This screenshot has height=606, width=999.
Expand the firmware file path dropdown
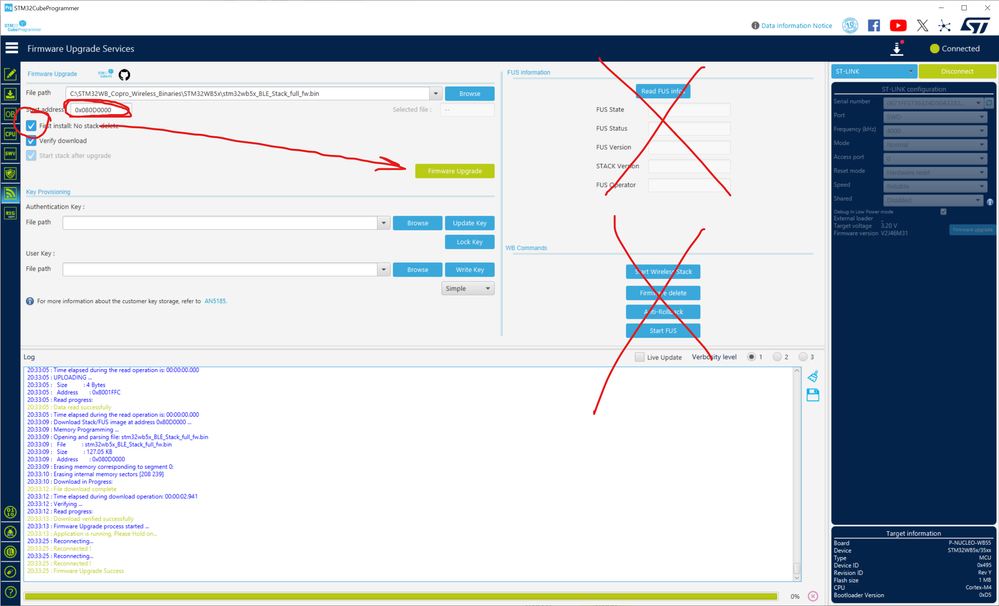[x=436, y=94]
